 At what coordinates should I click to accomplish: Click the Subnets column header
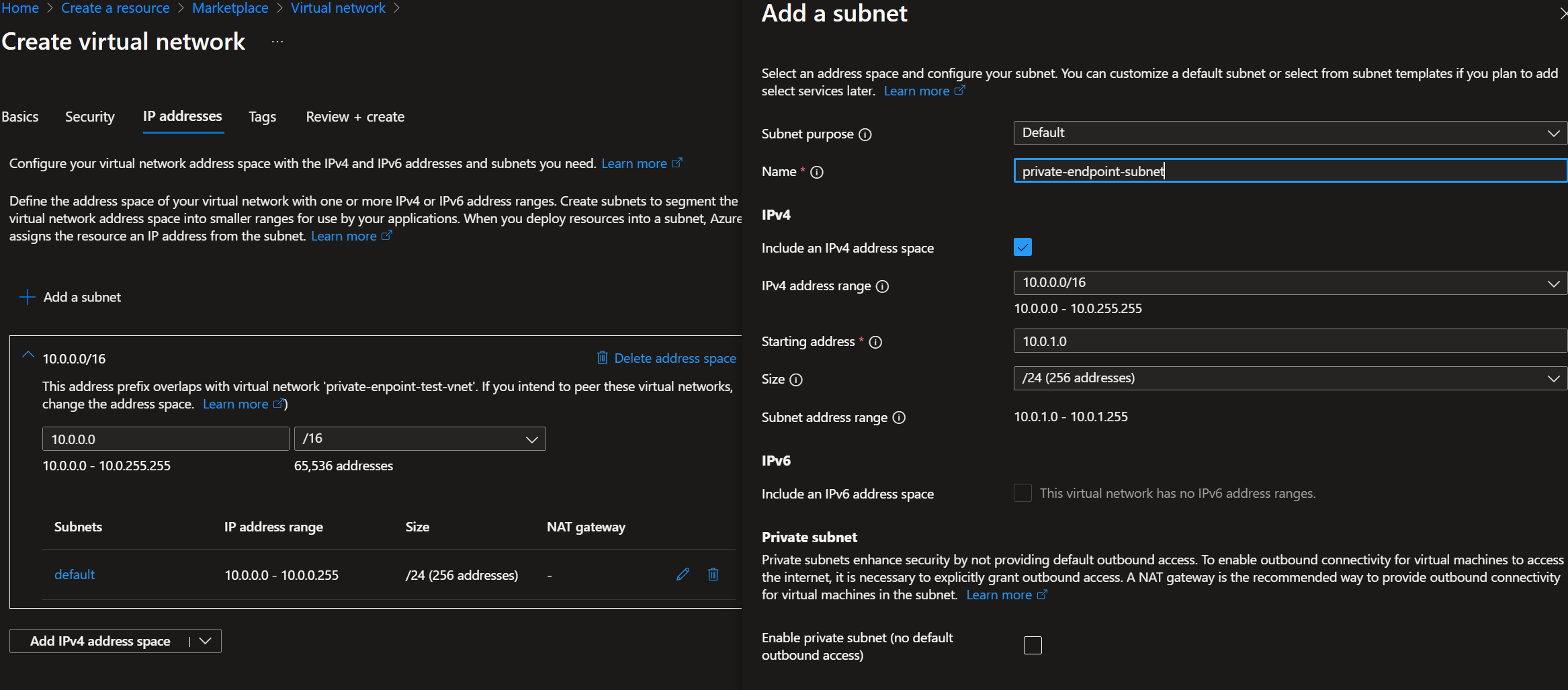(78, 527)
